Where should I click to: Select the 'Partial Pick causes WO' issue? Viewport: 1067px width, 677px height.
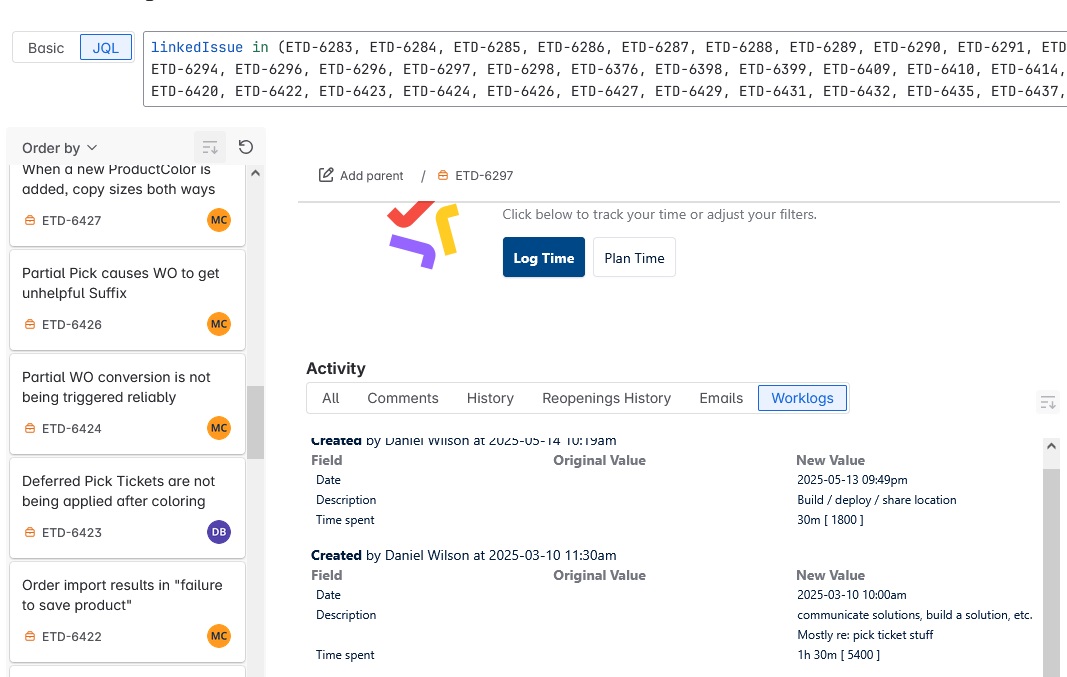127,300
